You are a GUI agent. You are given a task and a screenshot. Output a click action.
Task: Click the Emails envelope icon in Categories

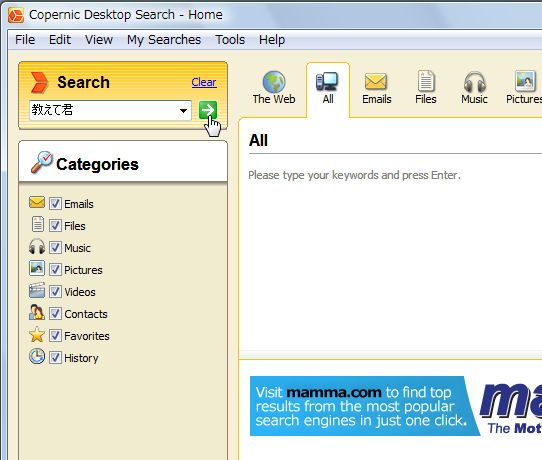(x=37, y=203)
